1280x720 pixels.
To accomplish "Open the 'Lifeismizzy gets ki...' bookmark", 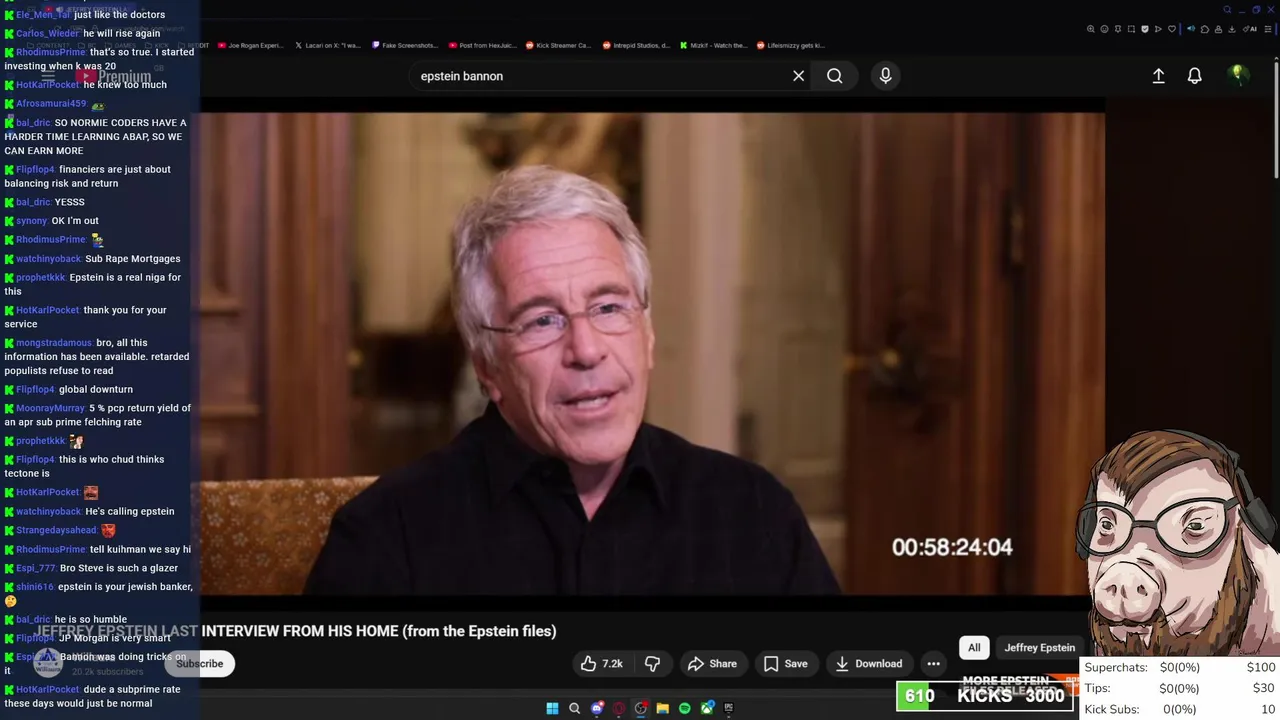I will (791, 45).
